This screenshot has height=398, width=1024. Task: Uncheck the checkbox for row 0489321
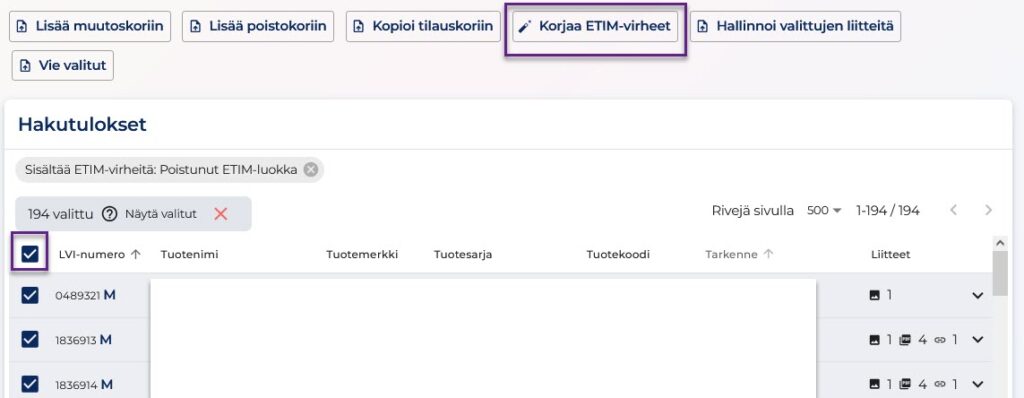tap(30, 295)
